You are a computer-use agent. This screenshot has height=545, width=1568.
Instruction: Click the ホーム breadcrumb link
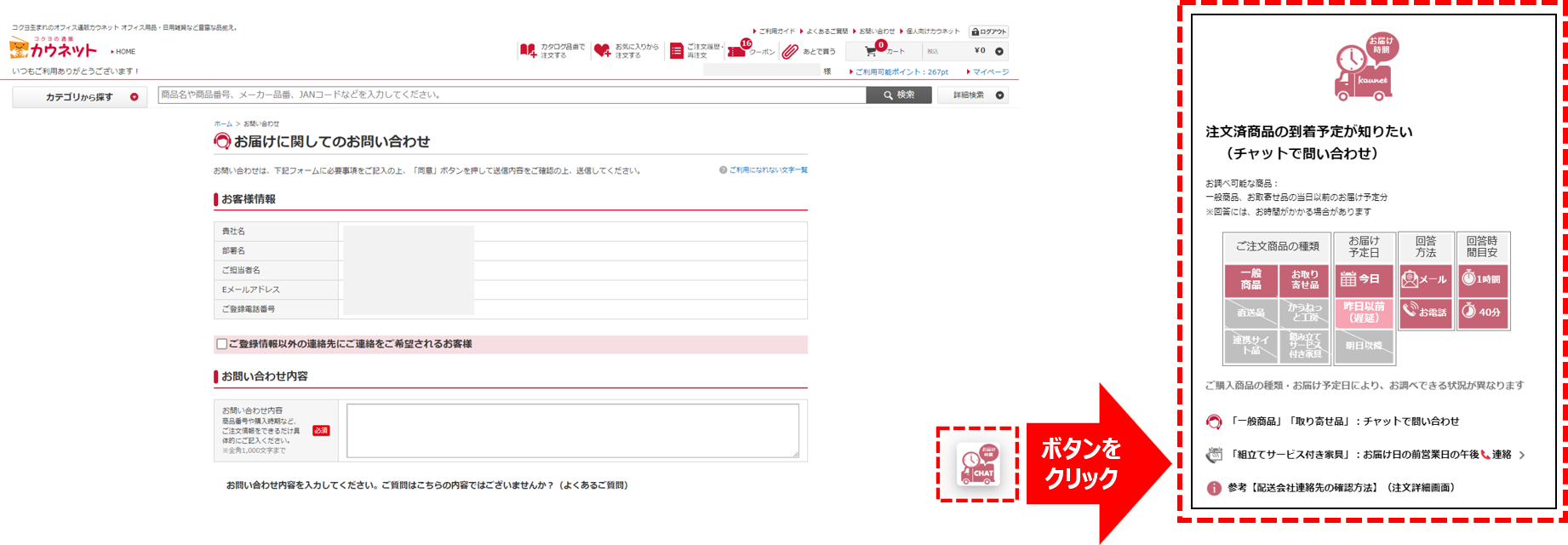(223, 124)
